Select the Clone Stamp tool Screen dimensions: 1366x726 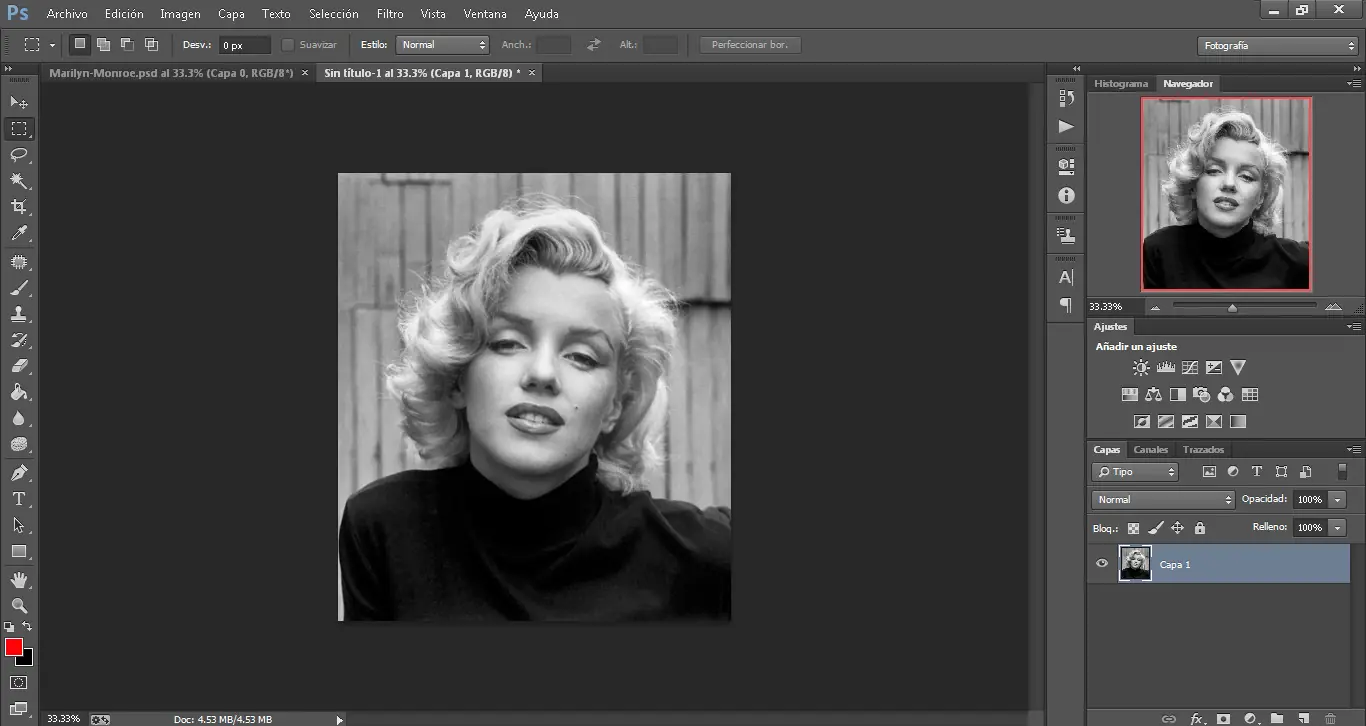pos(19,314)
